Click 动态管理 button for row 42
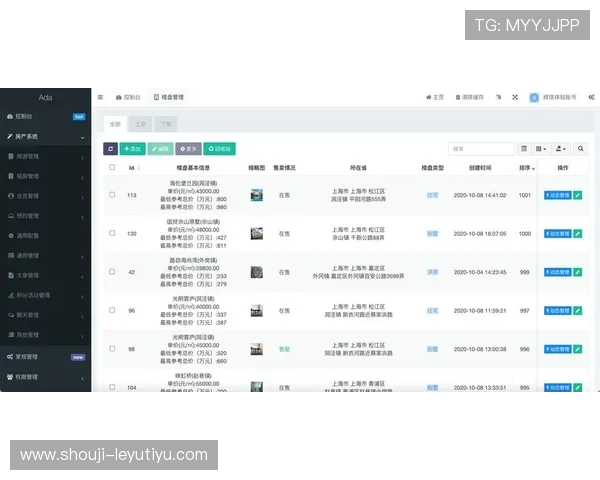Screen dimensions: 600x480 558,272
